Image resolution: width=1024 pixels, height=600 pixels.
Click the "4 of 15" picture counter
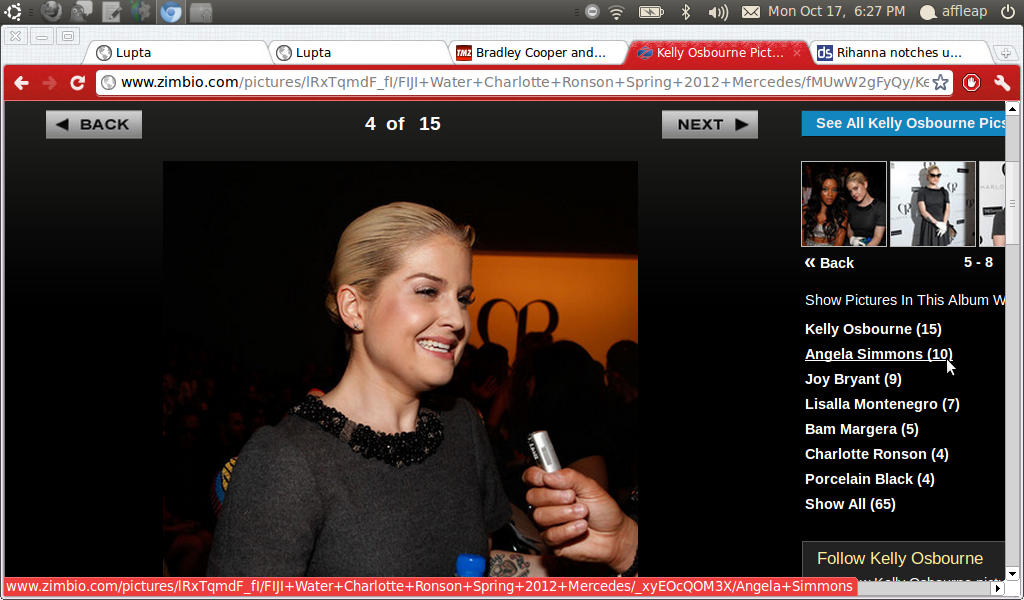tap(402, 124)
